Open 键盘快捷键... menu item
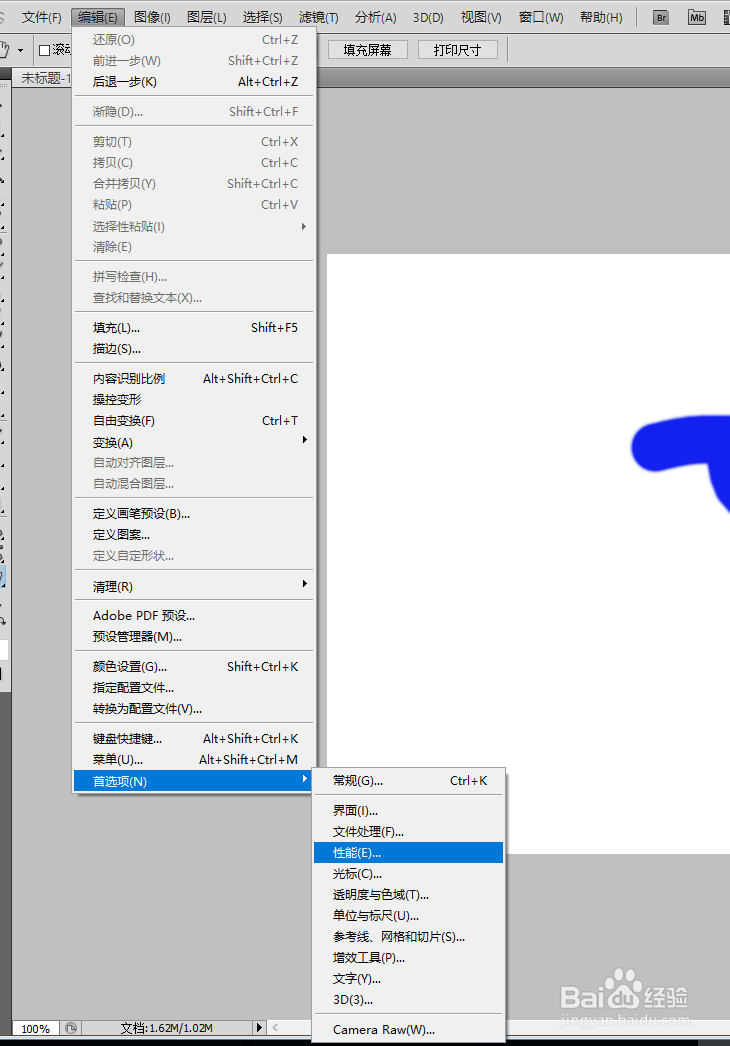730x1046 pixels. click(194, 738)
